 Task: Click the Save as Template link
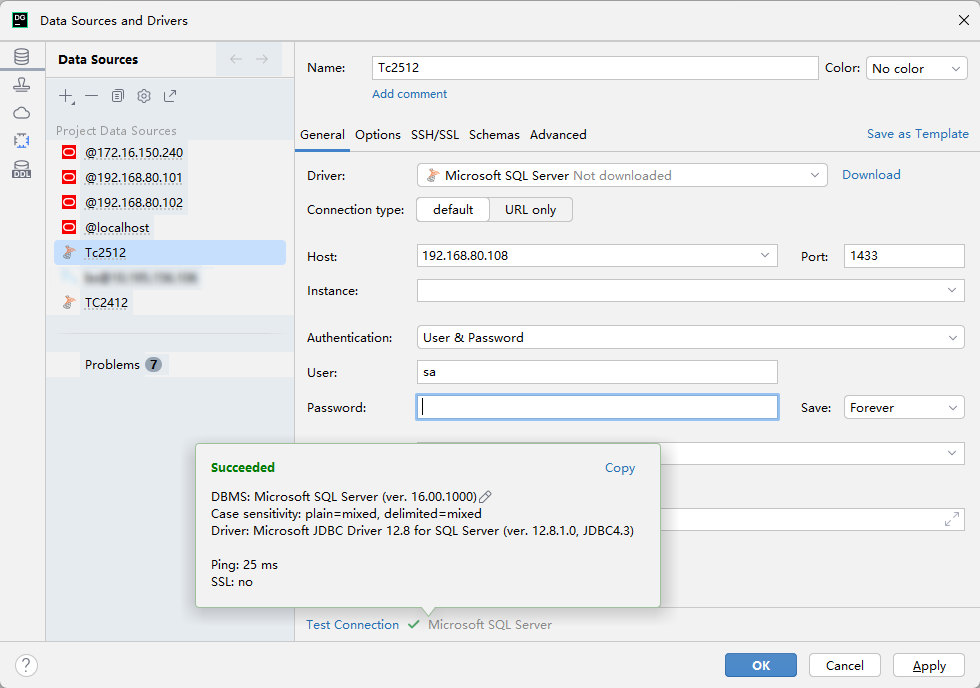[918, 134]
